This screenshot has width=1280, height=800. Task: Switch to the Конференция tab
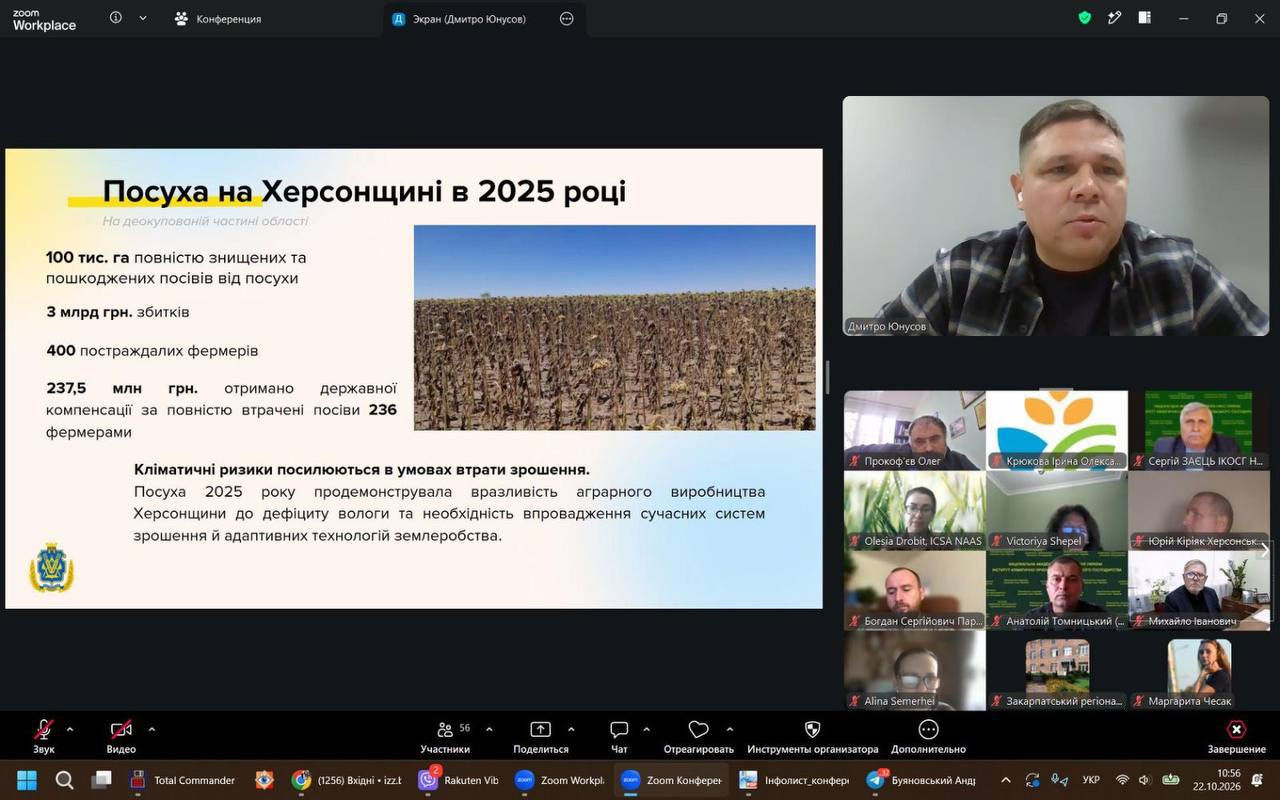coord(218,19)
